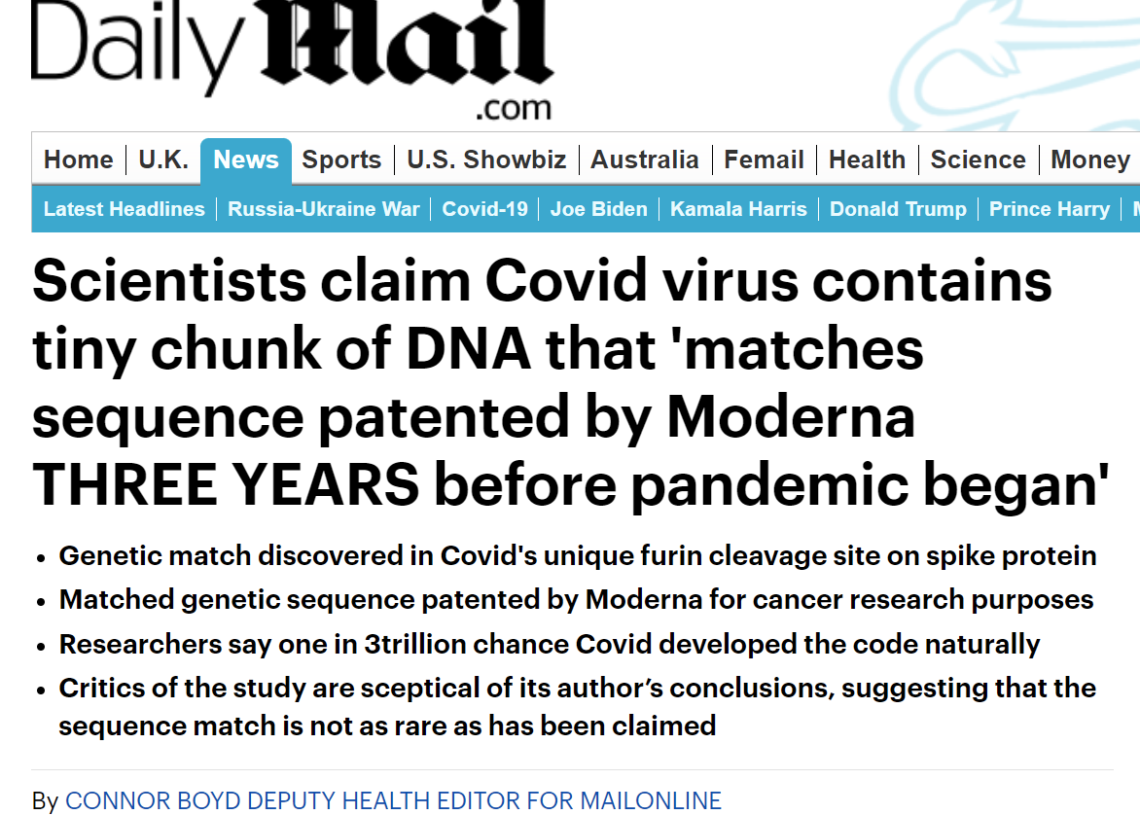This screenshot has height=815, width=1140.
Task: Open Kamala Harris topic link
Action: pos(739,209)
